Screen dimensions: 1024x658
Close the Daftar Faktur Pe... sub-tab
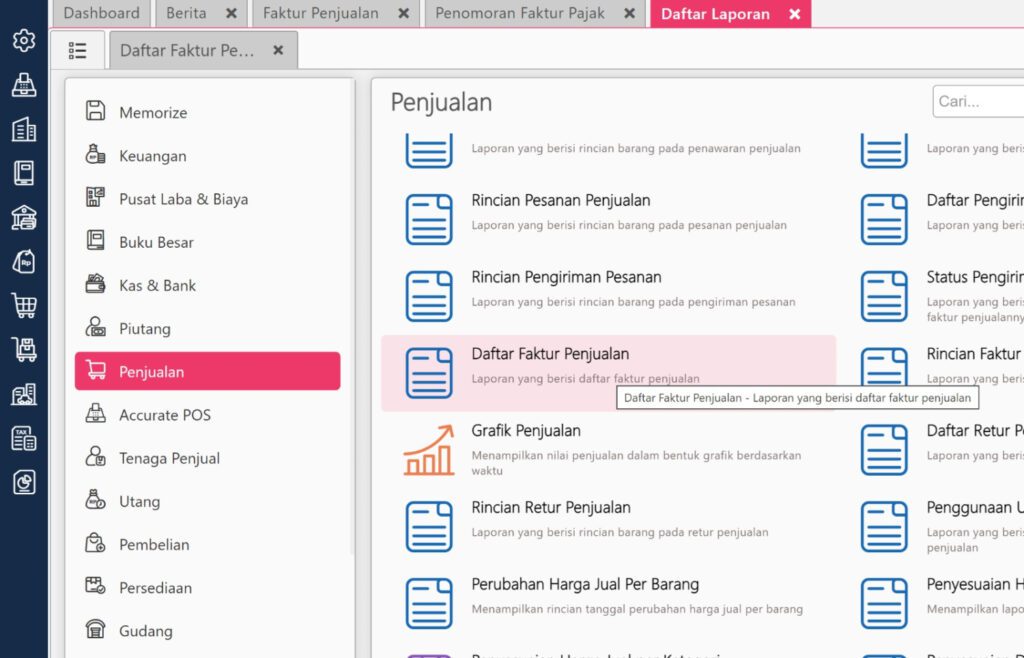(277, 48)
